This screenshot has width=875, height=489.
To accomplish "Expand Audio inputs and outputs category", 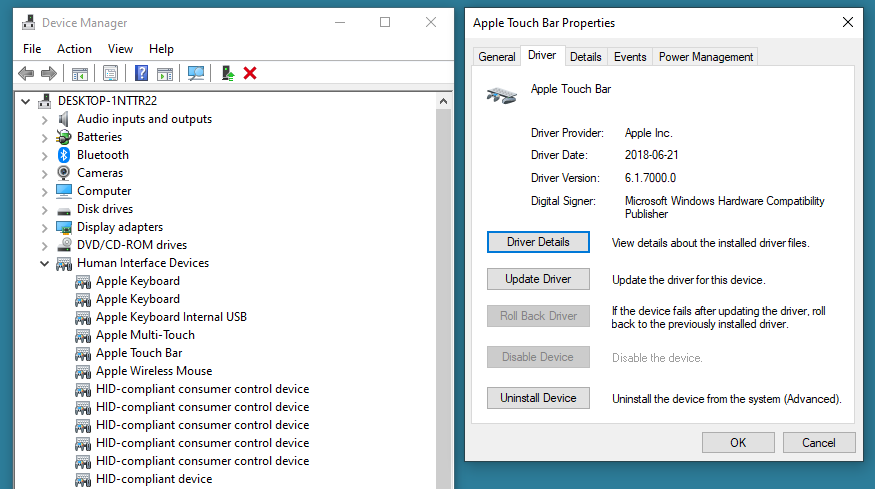I will click(x=45, y=119).
